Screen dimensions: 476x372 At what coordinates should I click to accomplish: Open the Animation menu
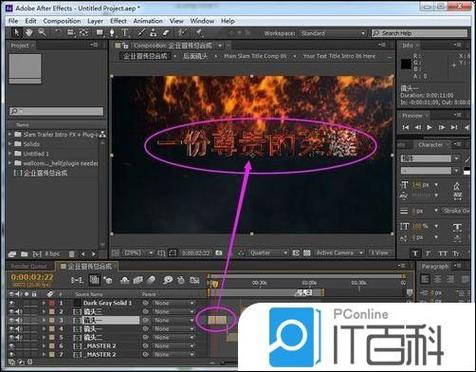pos(148,21)
